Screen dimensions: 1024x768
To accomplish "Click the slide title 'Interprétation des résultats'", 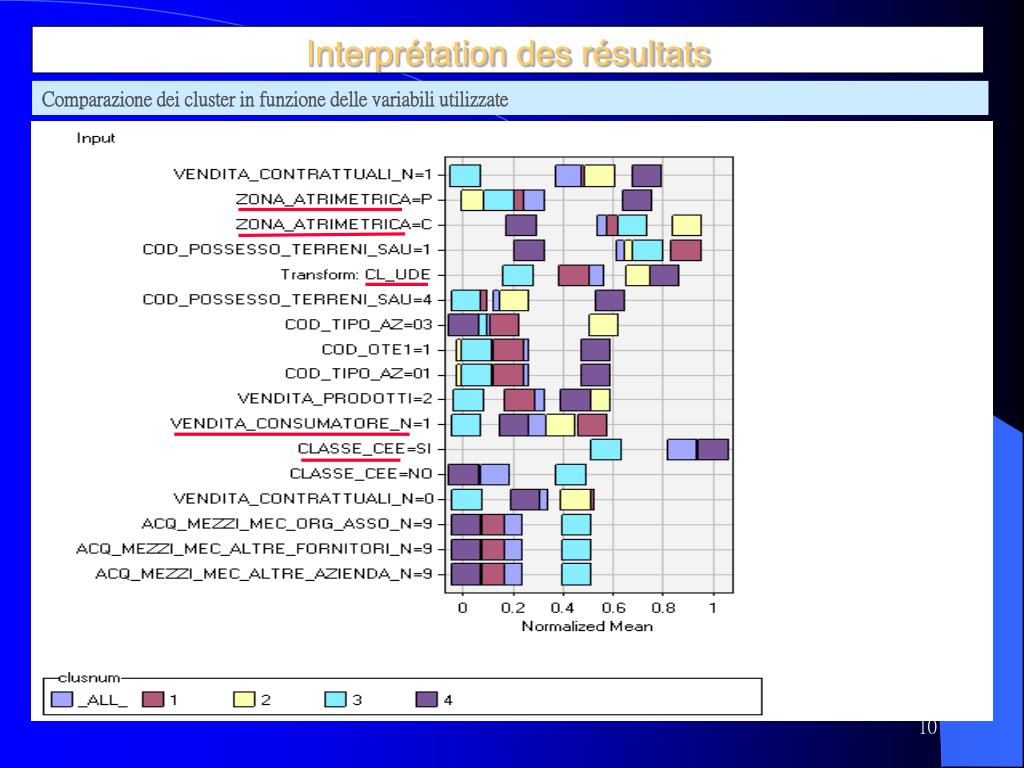I will click(x=509, y=54).
